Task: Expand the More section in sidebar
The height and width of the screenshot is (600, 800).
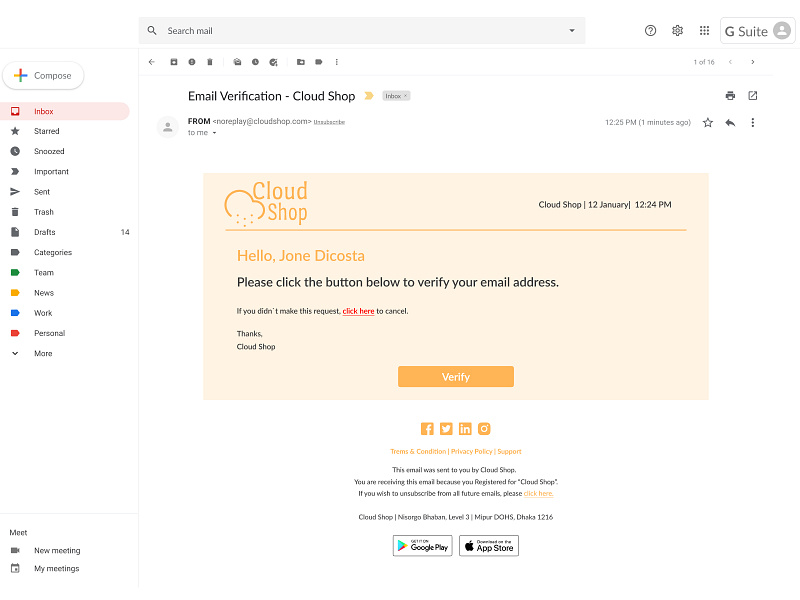Action: (x=43, y=353)
